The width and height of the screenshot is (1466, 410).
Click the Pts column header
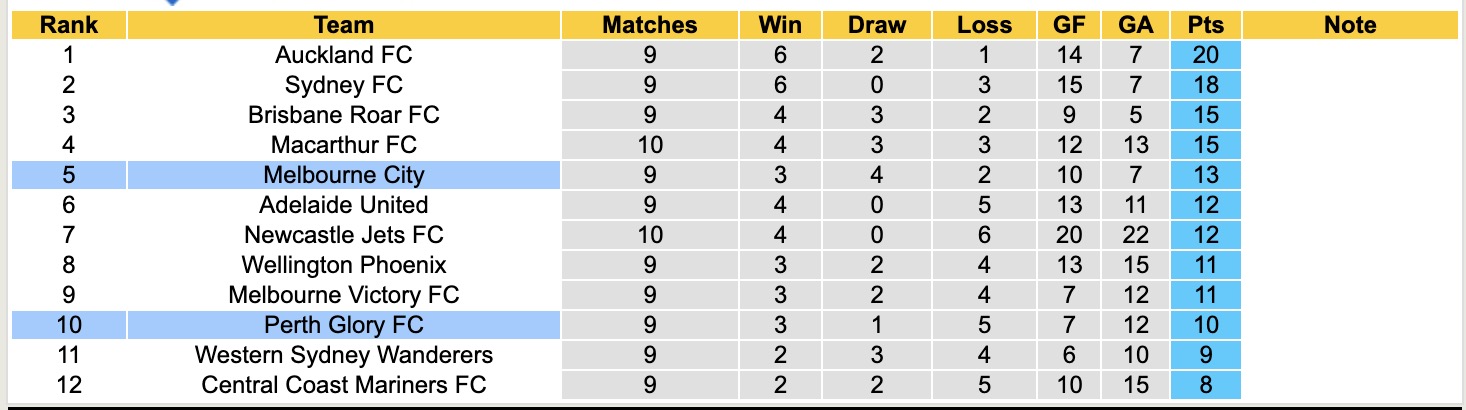tap(1206, 25)
